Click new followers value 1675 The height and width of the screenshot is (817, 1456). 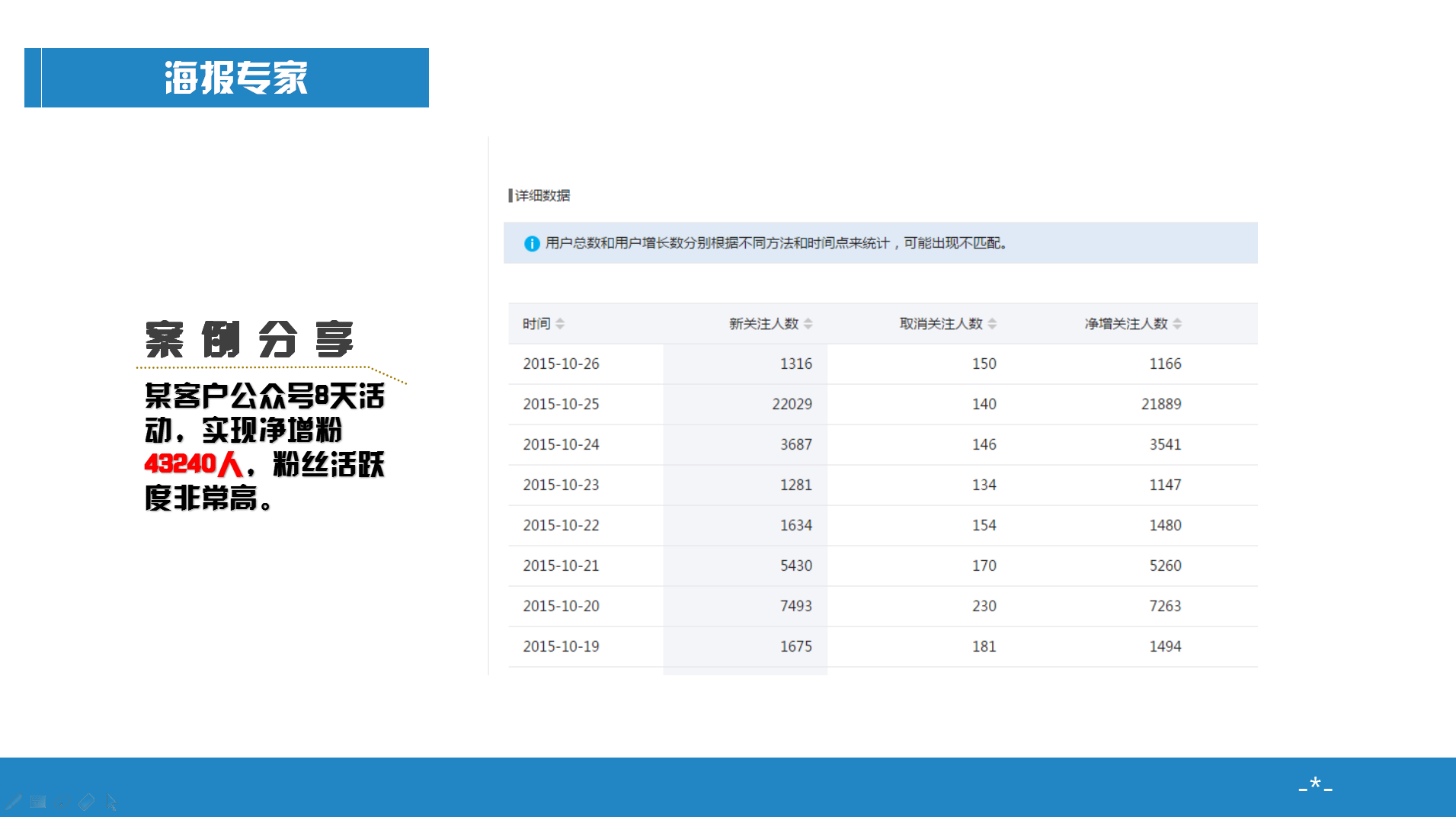click(x=796, y=647)
